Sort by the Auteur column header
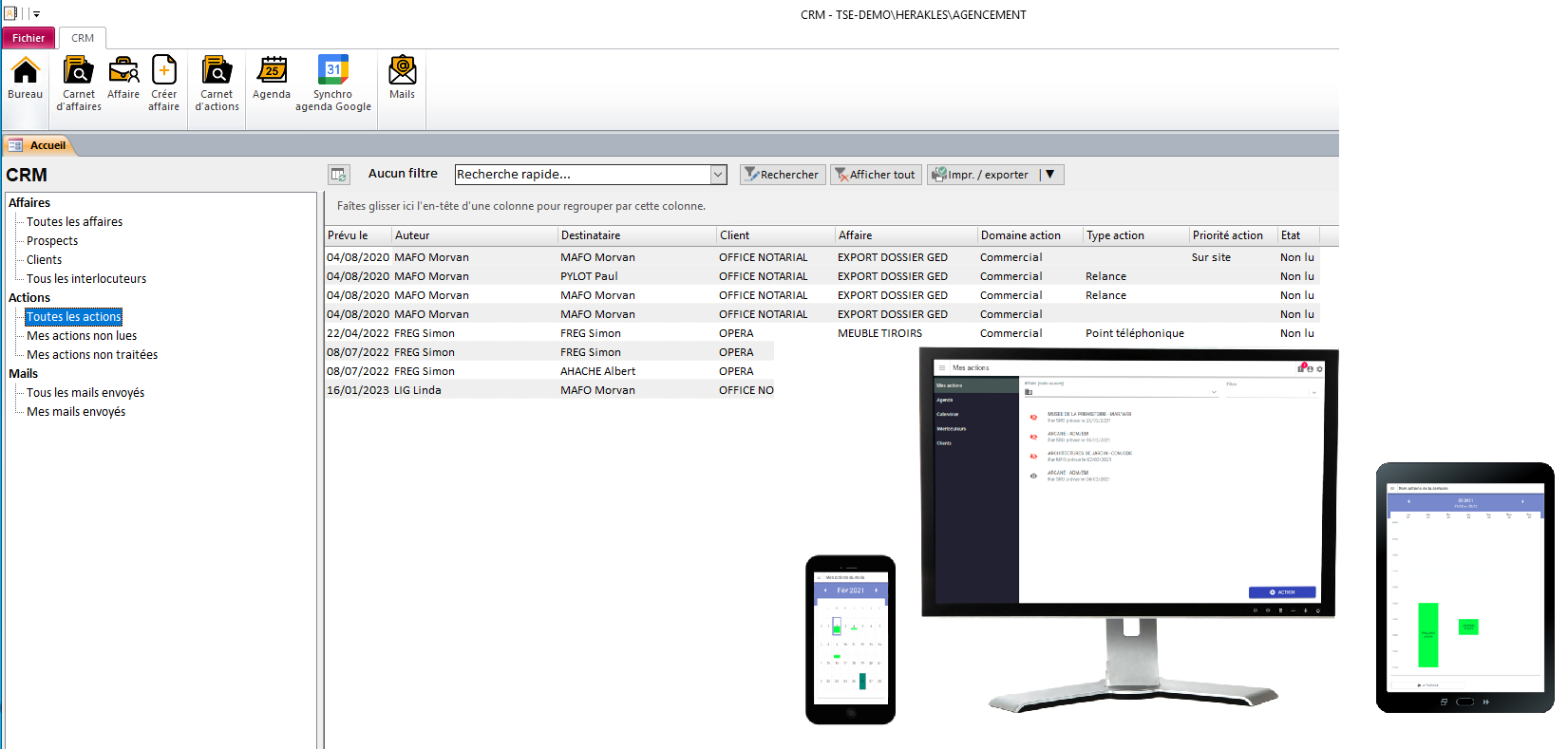Screen dimensions: 1568x749 [x=475, y=235]
